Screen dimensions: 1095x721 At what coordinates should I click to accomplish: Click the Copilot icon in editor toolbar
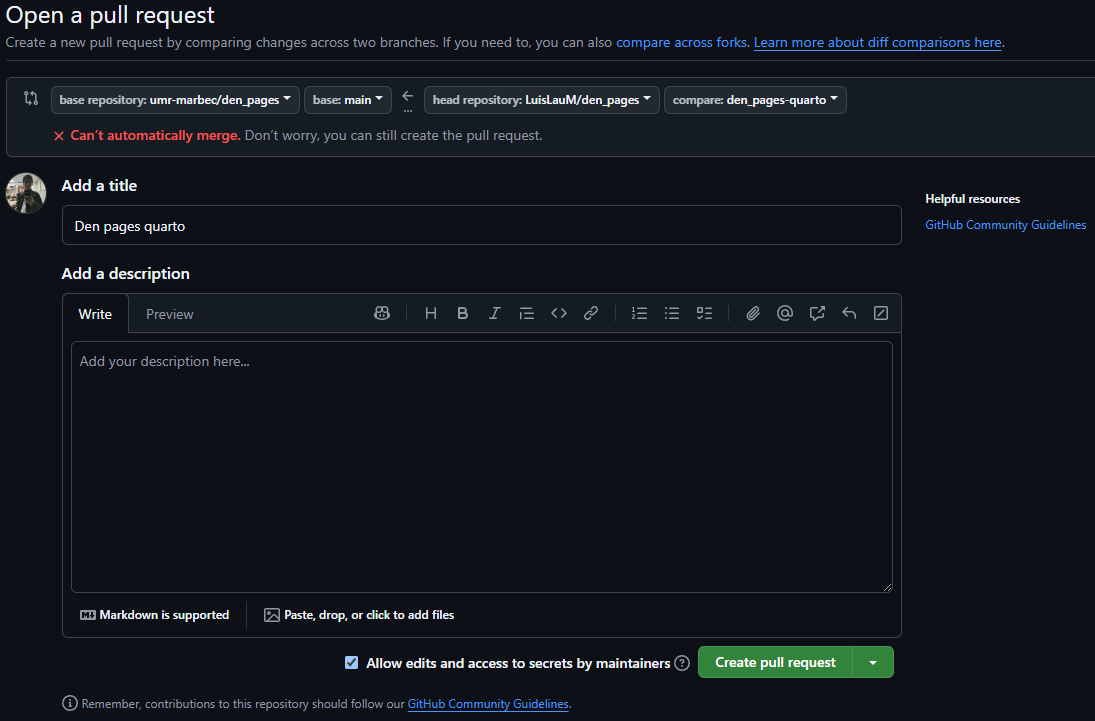(382, 313)
